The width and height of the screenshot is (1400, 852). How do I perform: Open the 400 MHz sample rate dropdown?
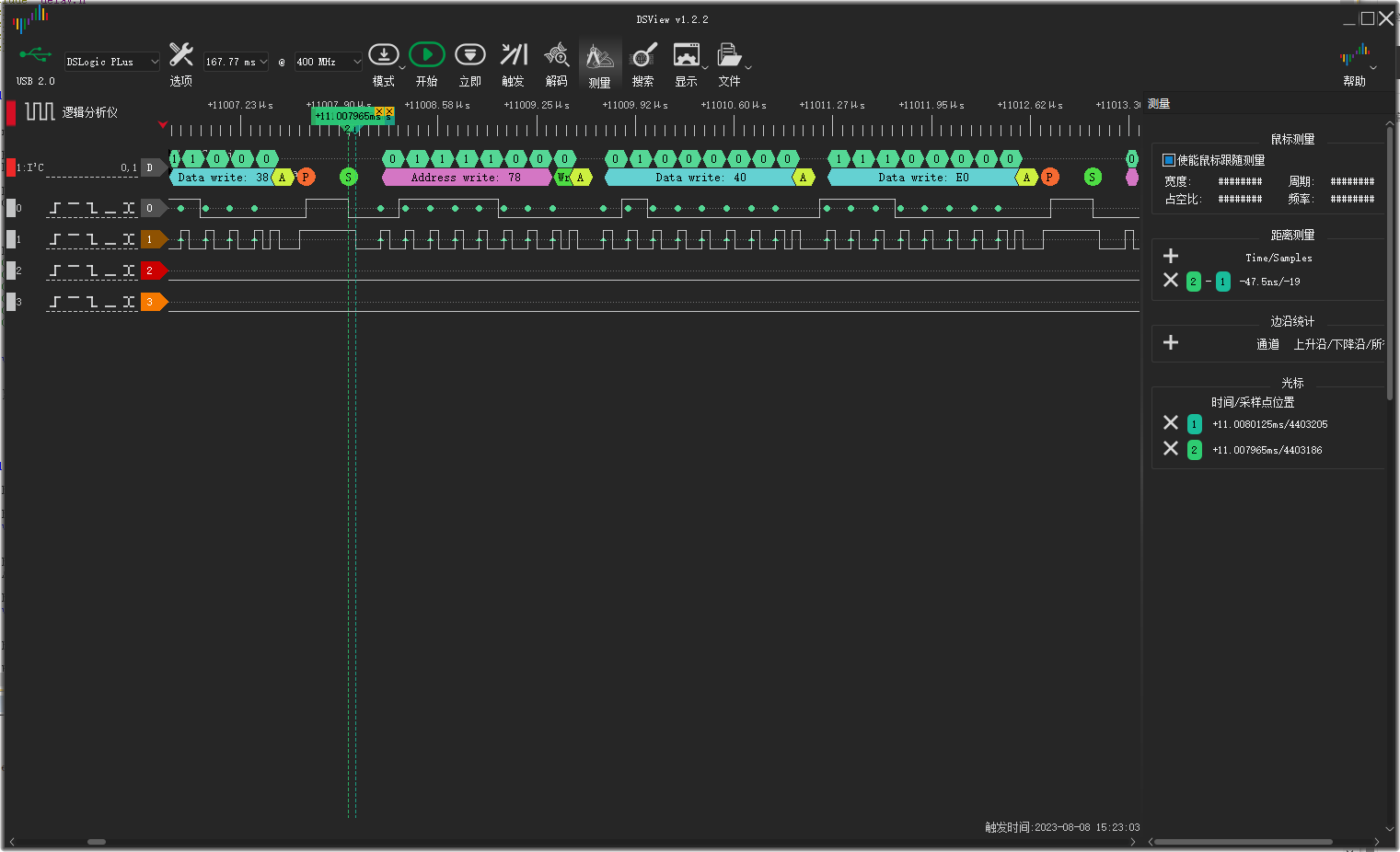[328, 62]
